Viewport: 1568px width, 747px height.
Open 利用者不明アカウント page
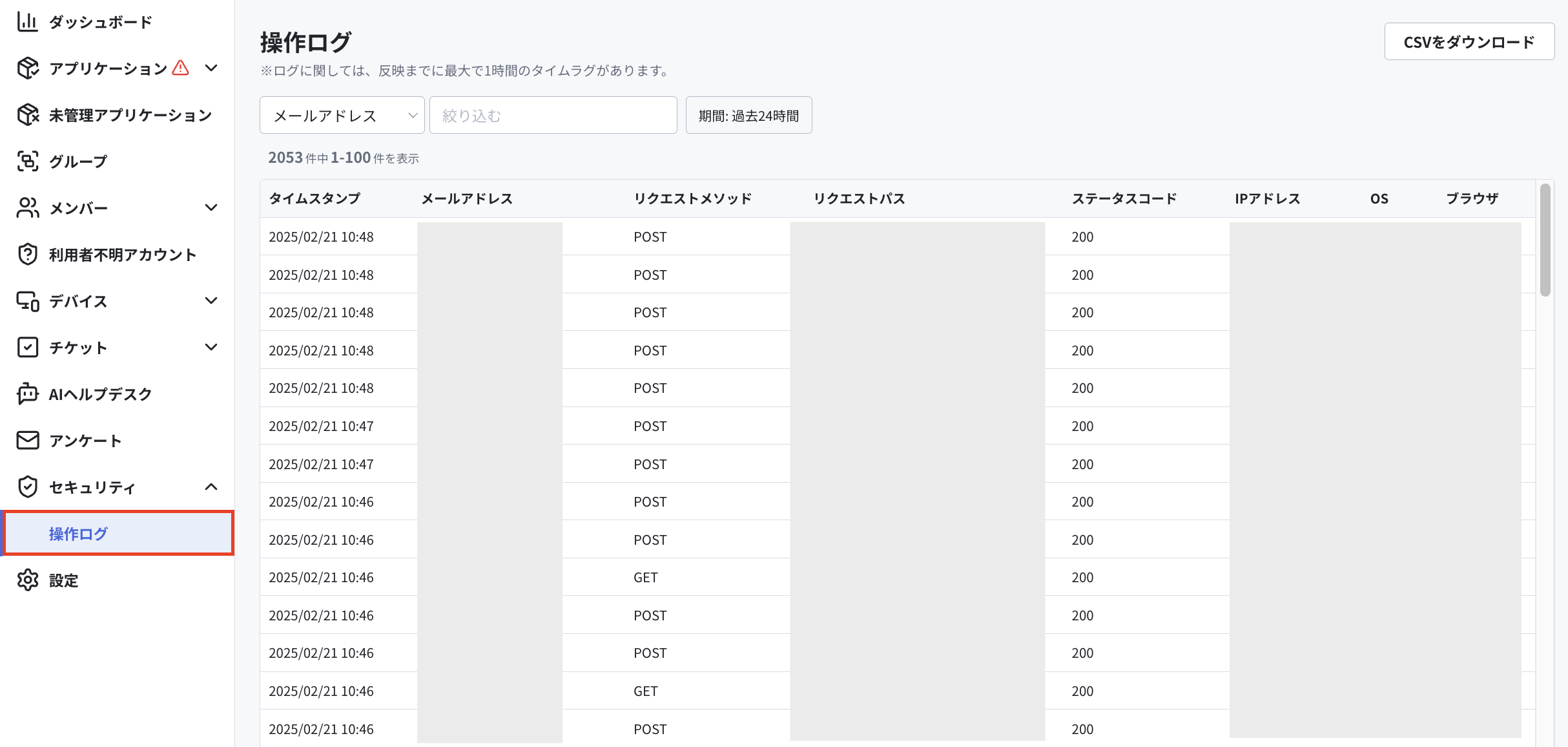coord(123,255)
